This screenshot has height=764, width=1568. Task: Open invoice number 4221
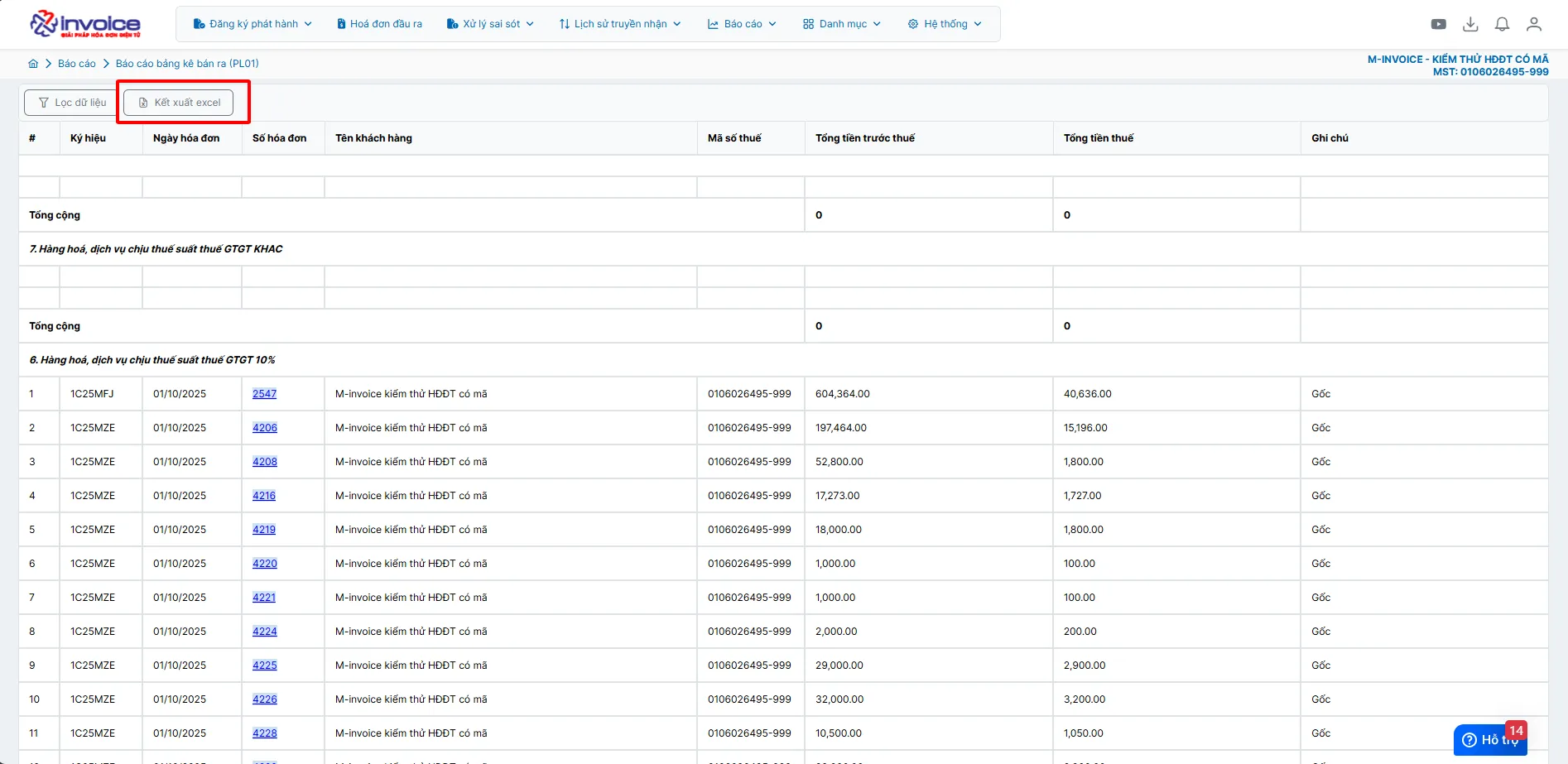[264, 598]
